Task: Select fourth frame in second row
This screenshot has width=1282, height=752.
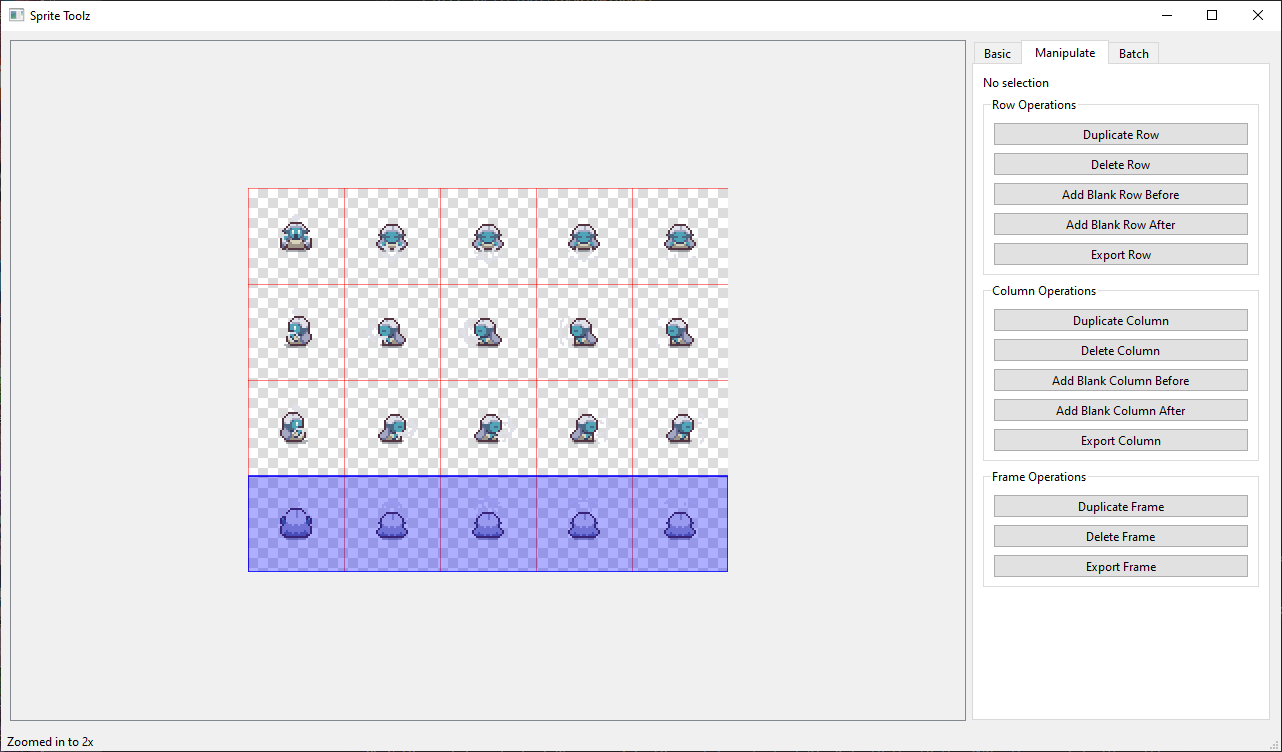Action: click(x=584, y=332)
